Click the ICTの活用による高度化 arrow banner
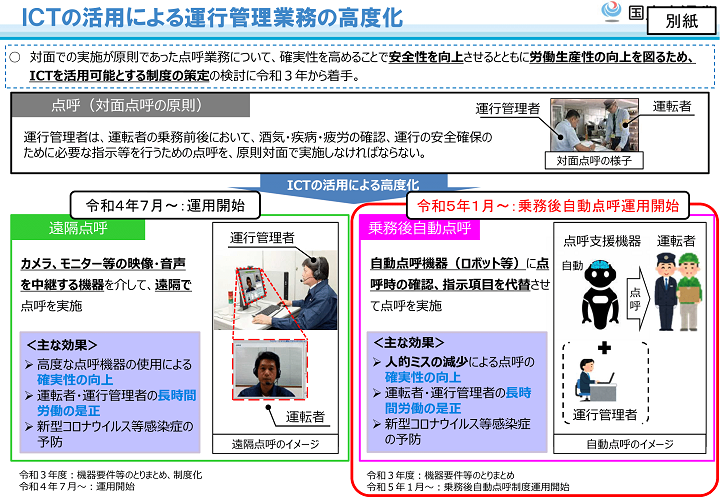720x498 pixels. point(353,185)
